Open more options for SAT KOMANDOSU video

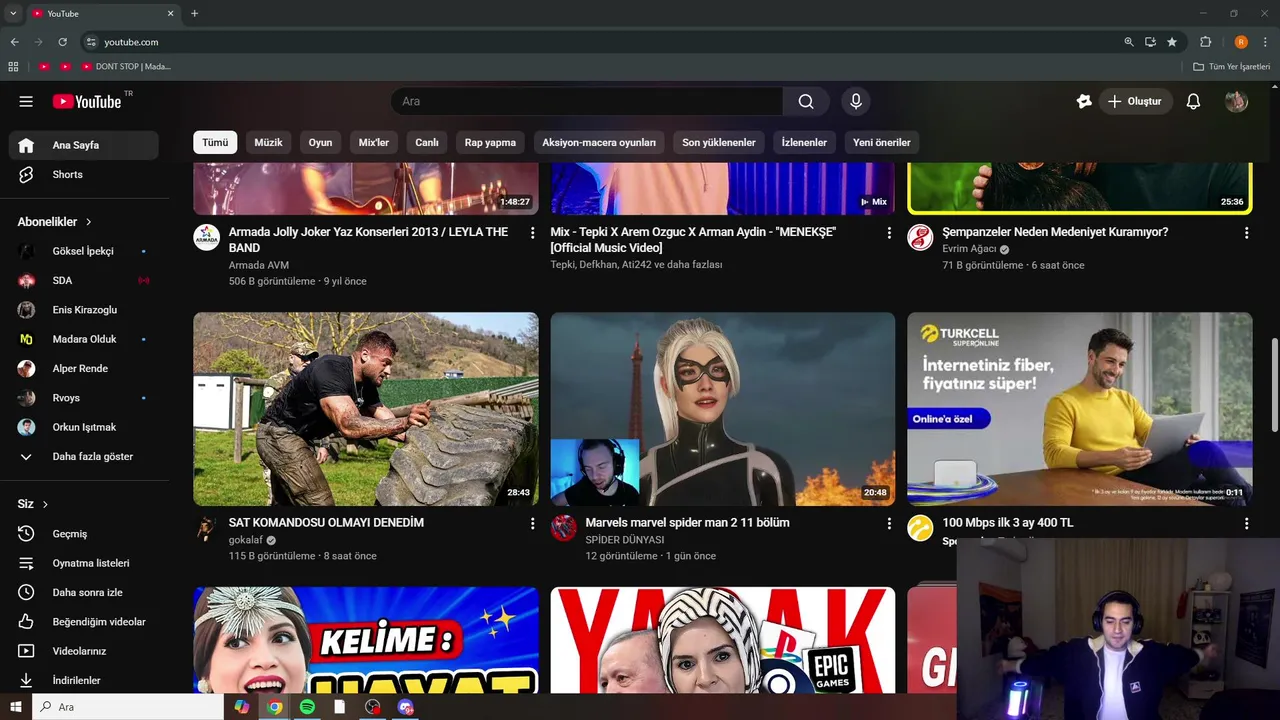coord(532,523)
